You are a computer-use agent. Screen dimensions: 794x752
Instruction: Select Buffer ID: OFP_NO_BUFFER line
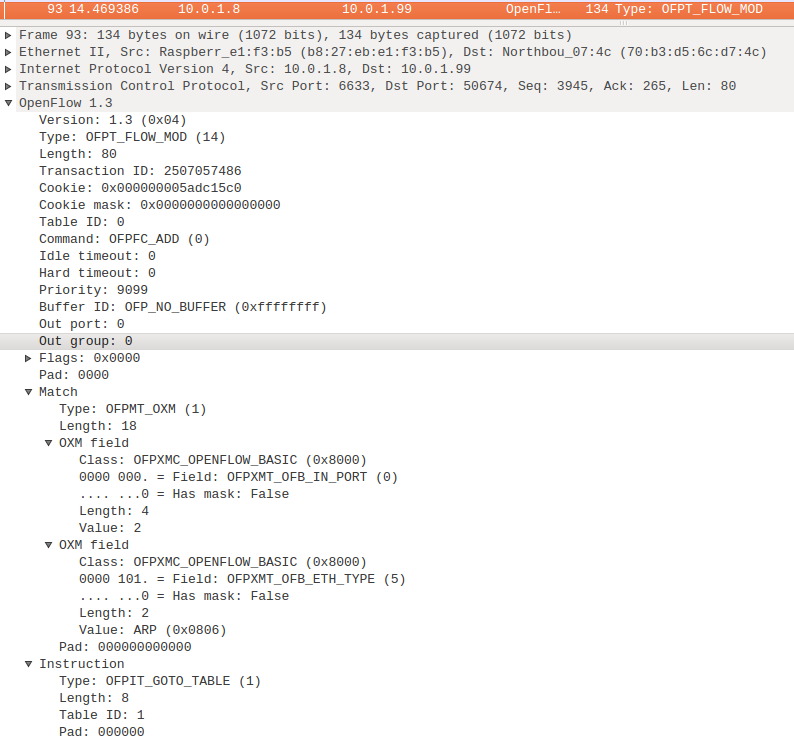(x=182, y=307)
